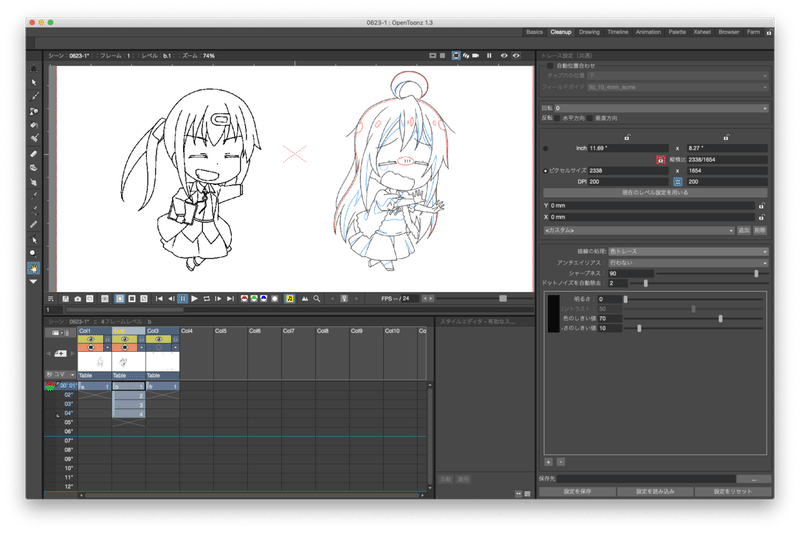Viewport: 800px width, 533px height.
Task: Click the save floppy icon under viewer
Action: pos(66,299)
